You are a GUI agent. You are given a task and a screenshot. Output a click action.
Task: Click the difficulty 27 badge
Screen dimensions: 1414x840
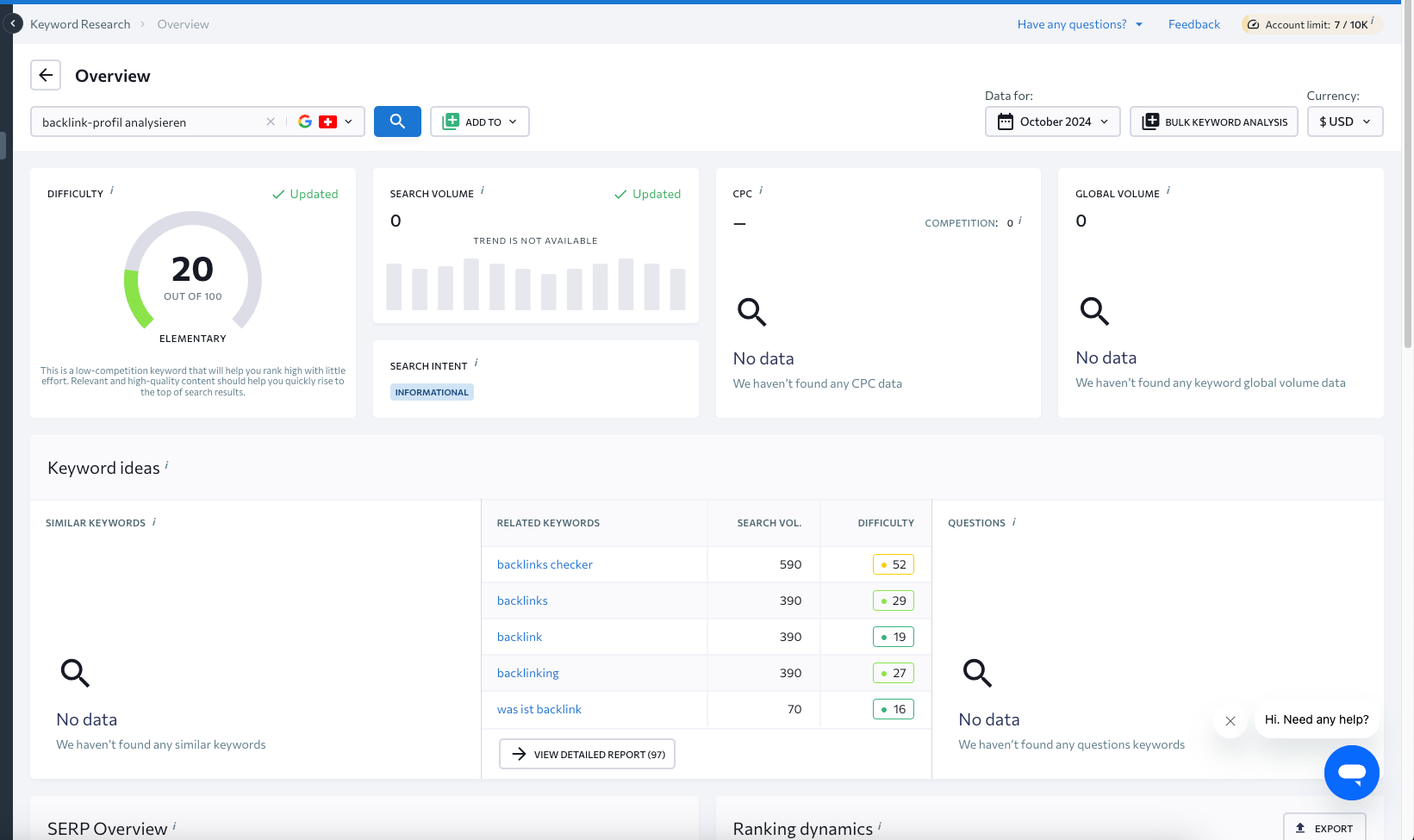tap(893, 673)
